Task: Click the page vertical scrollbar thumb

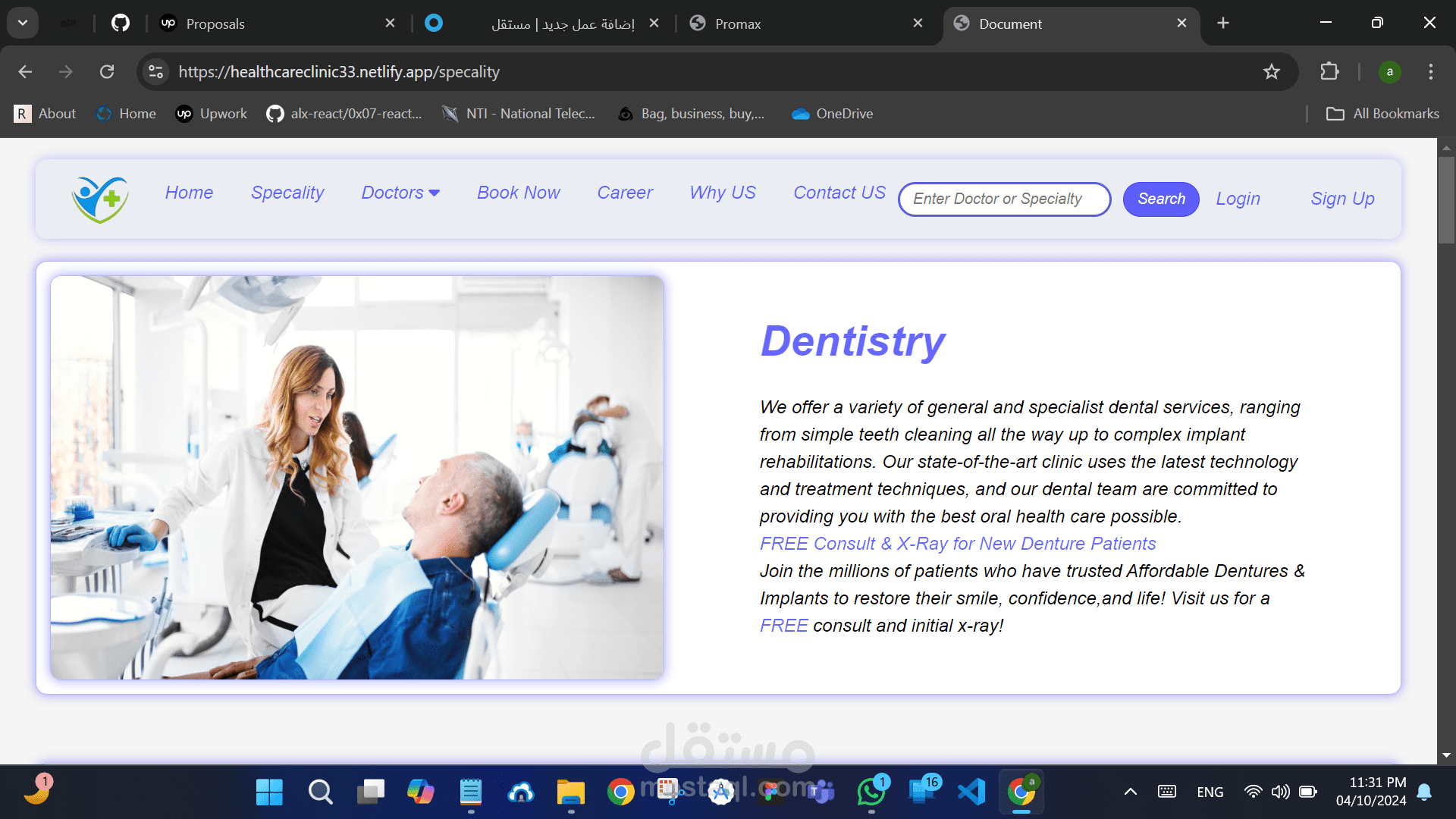Action: coord(1446,199)
